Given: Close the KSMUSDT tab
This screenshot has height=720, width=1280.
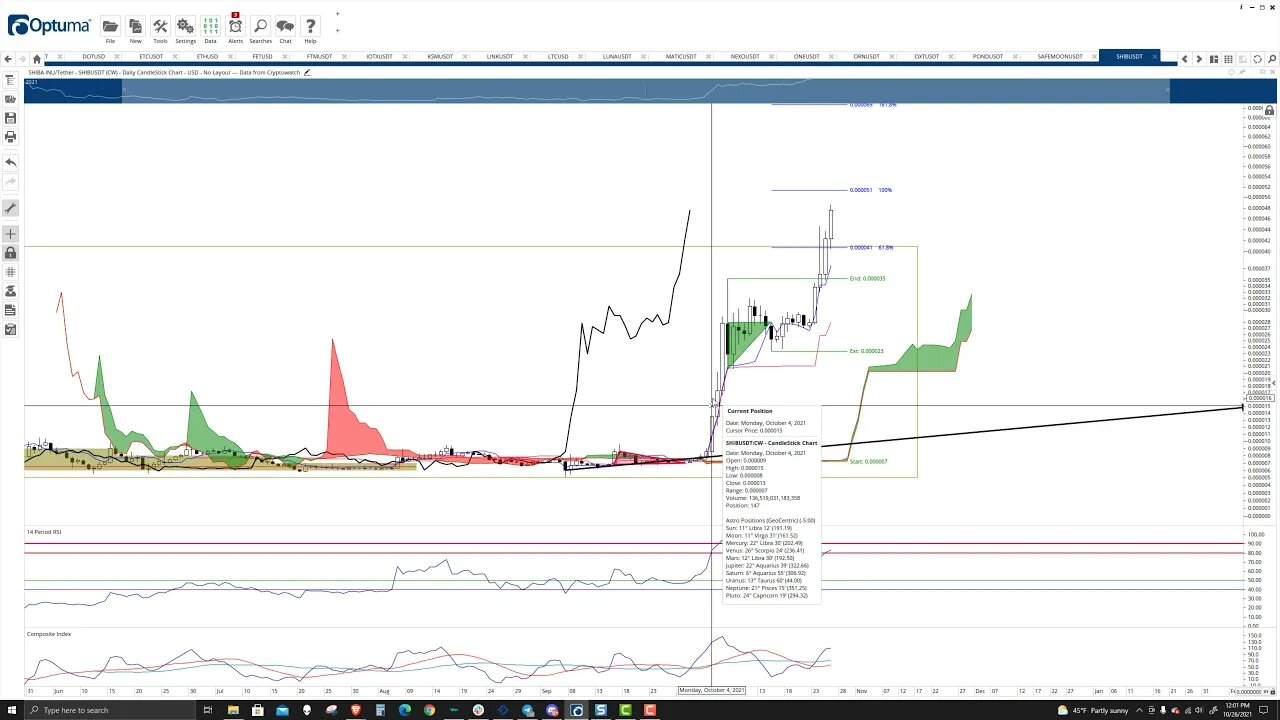Looking at the screenshot, I should pyautogui.click(x=464, y=57).
